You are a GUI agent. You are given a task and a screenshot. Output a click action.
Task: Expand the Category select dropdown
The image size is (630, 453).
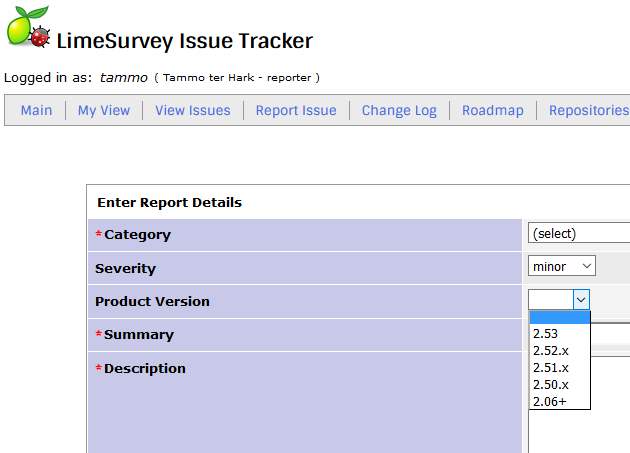579,234
